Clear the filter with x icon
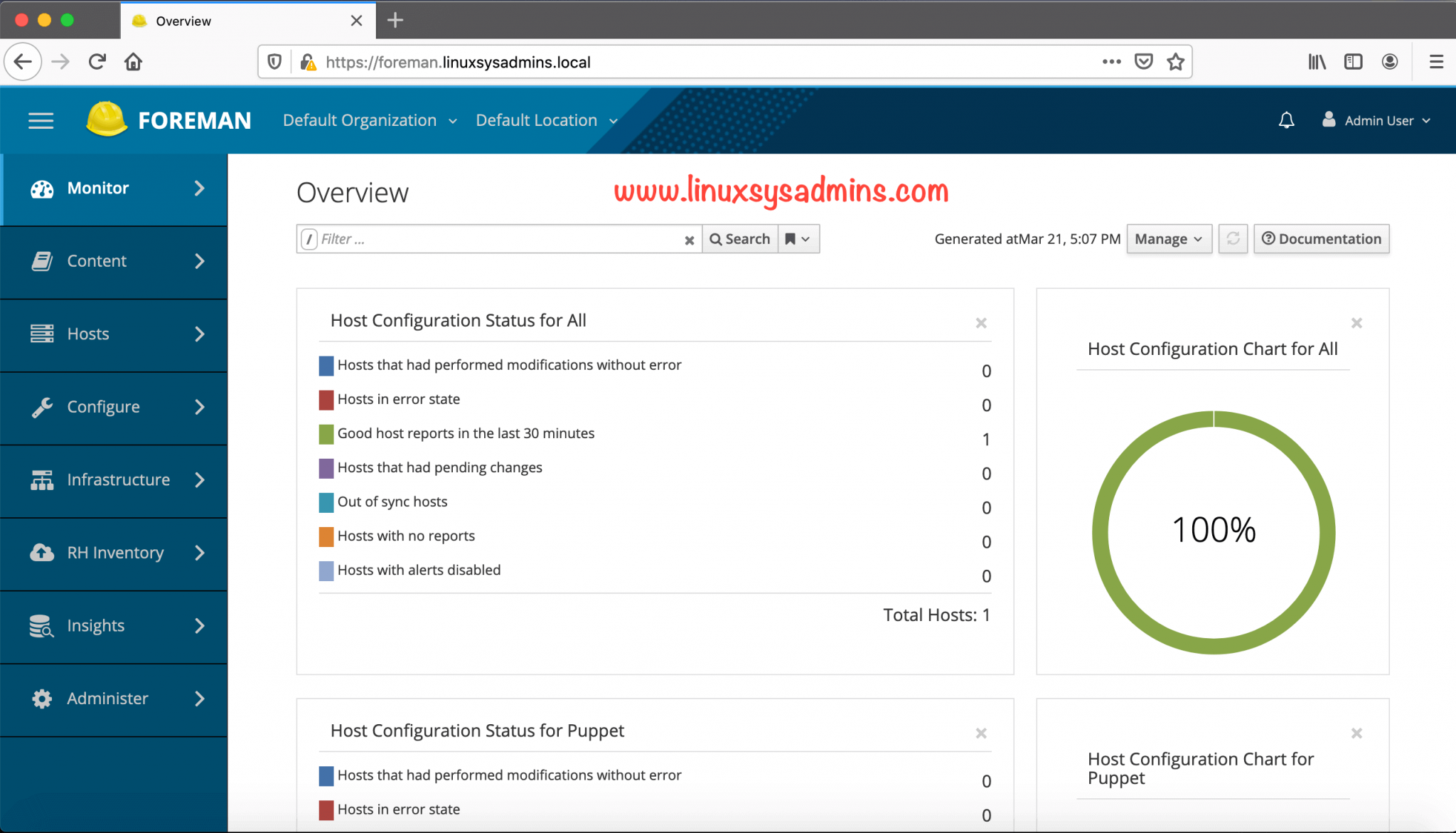 pos(689,240)
